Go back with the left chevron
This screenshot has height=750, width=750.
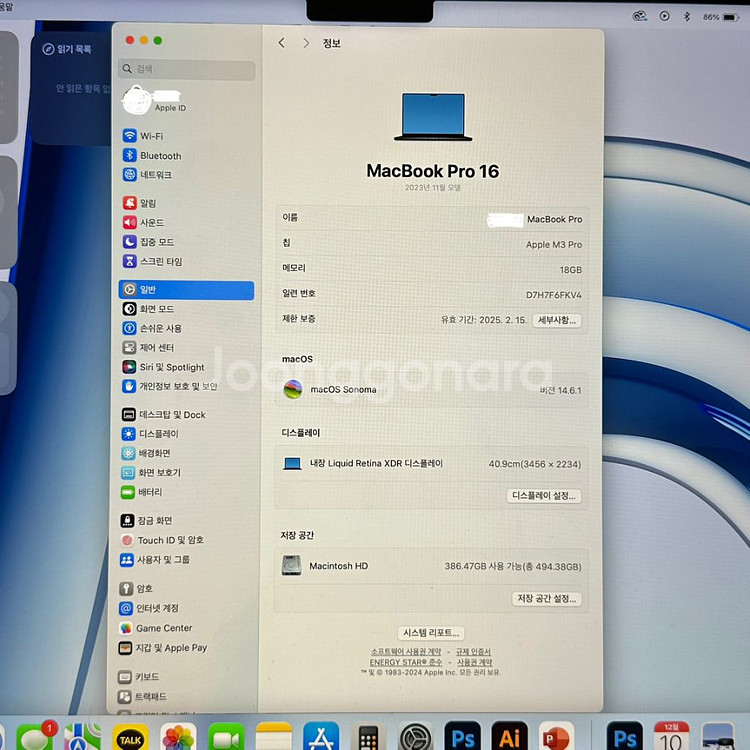(282, 43)
